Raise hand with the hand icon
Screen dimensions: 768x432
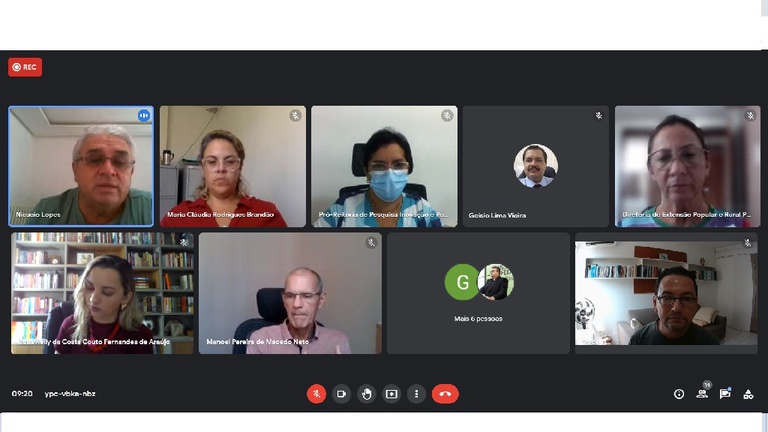[x=366, y=394]
